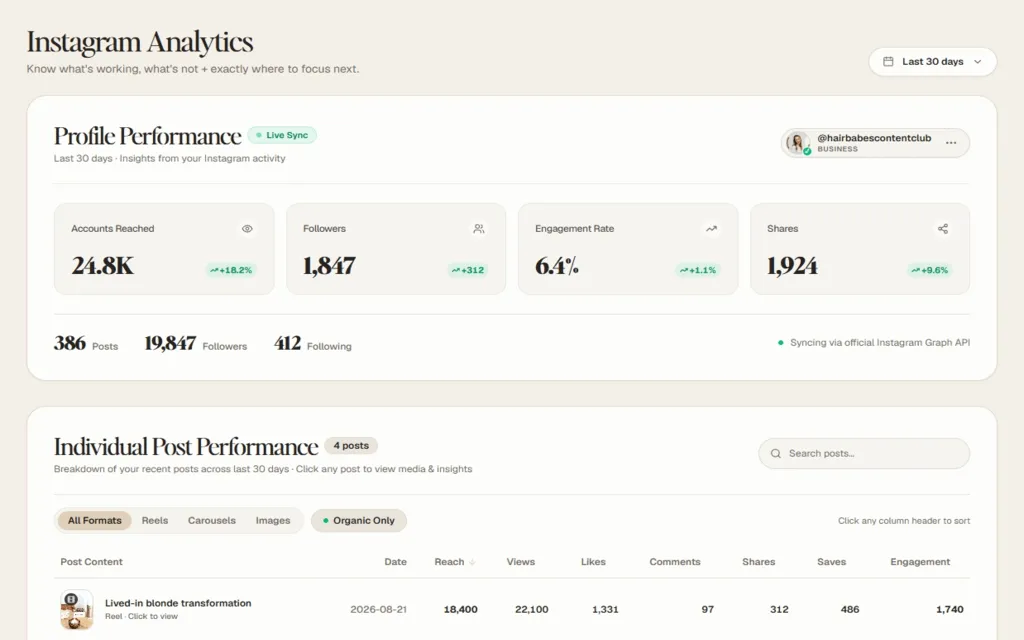Click Syncing via official Instagram Graph API status
This screenshot has height=640, width=1024.
(x=874, y=342)
